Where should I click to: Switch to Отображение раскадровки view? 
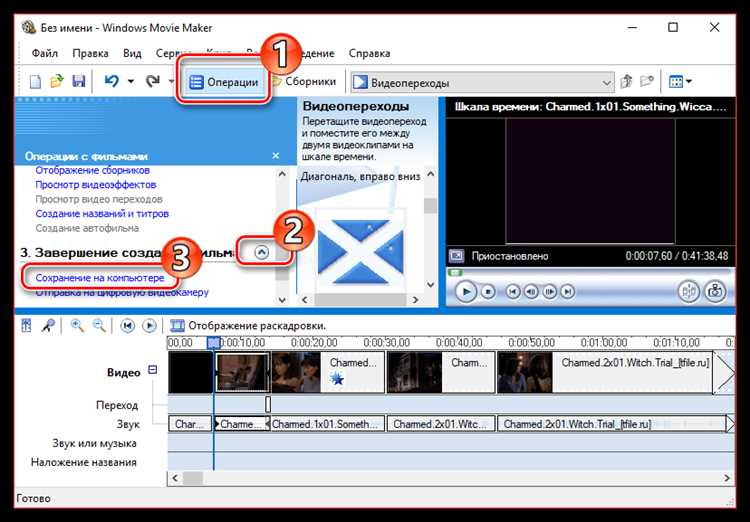coord(248,326)
